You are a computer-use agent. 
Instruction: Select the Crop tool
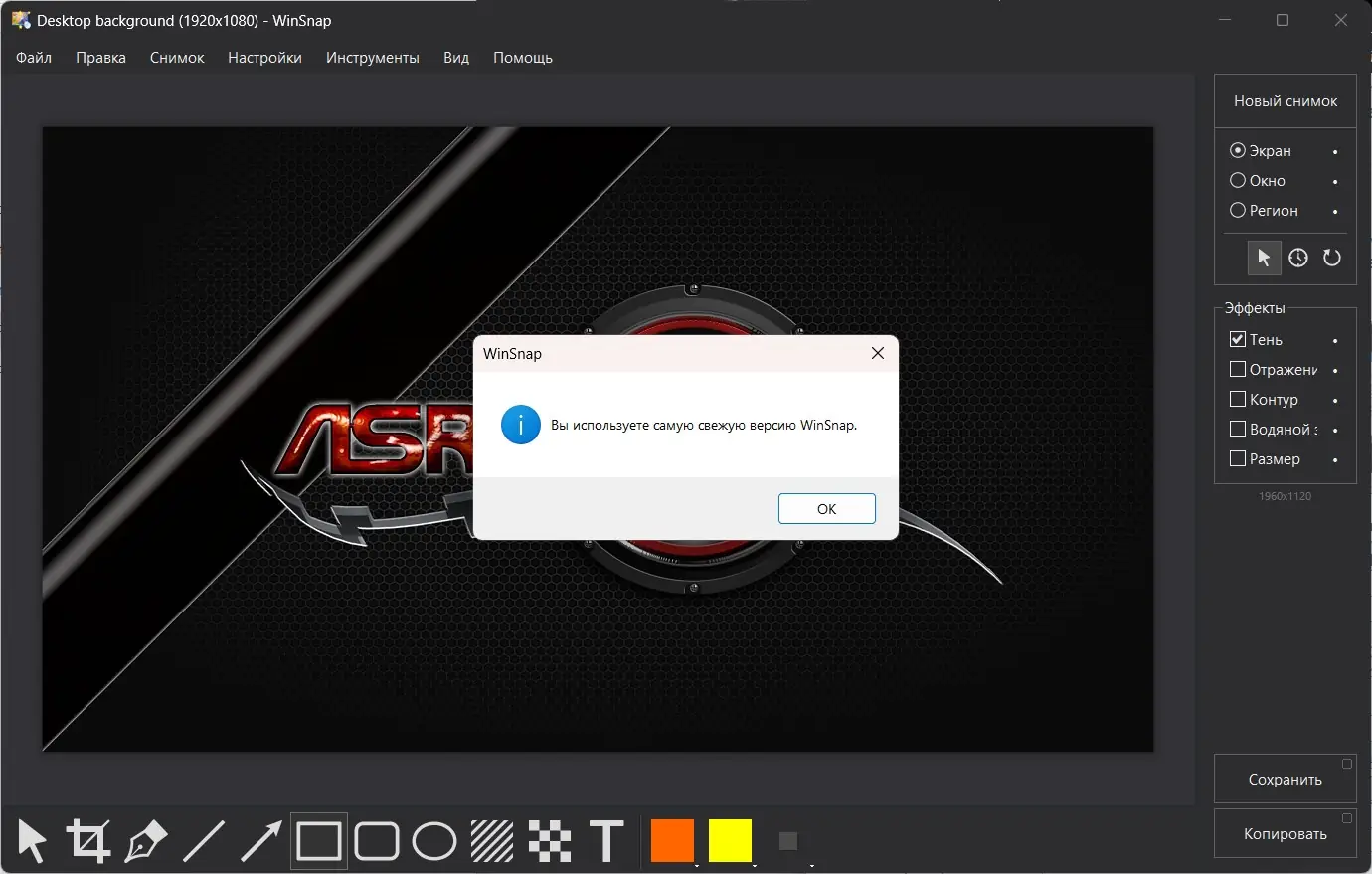click(x=88, y=841)
